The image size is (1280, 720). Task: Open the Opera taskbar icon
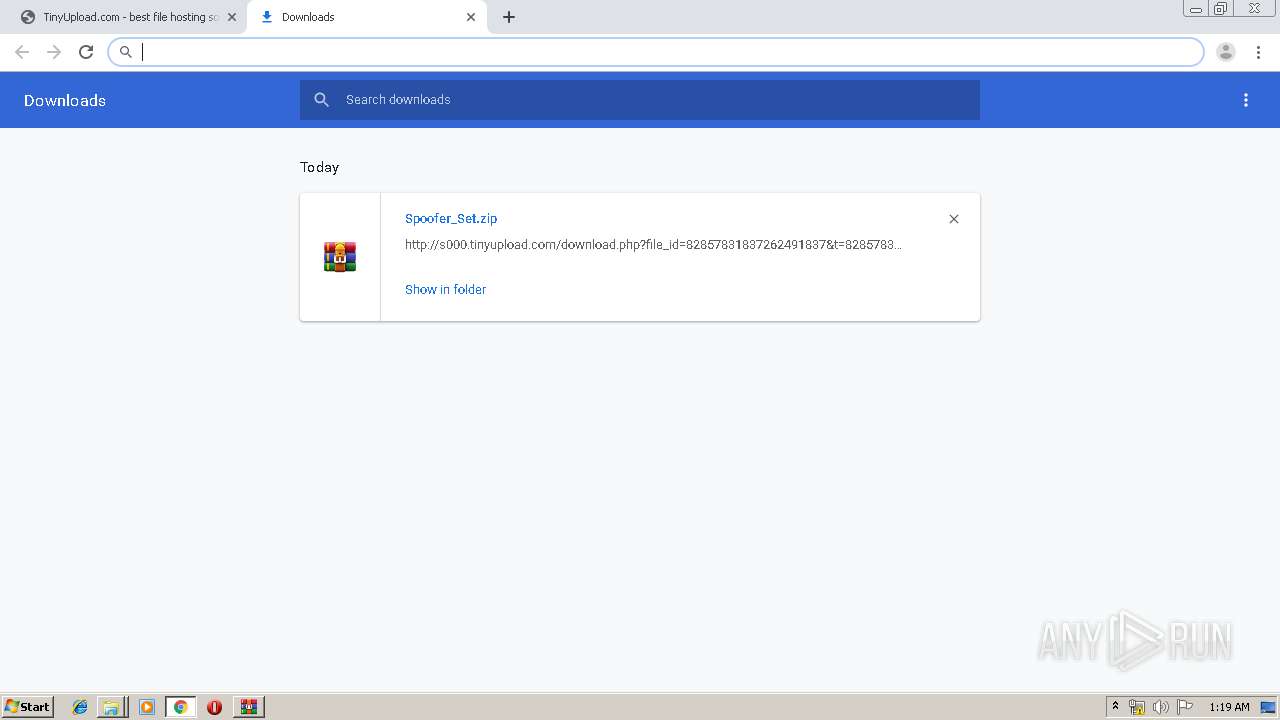coord(214,707)
